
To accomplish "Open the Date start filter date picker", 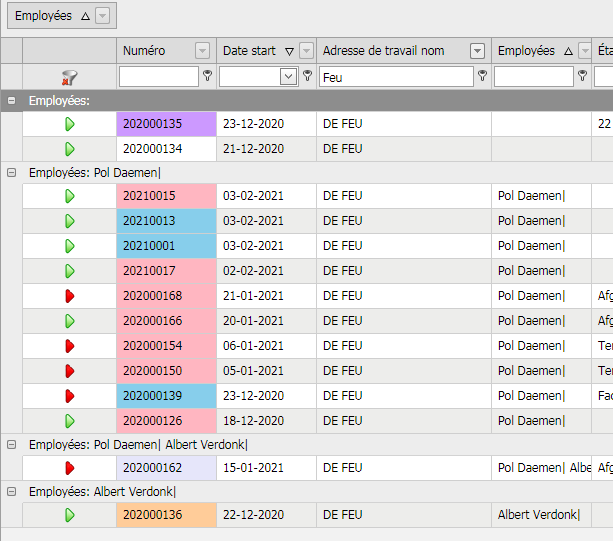I will [288, 76].
